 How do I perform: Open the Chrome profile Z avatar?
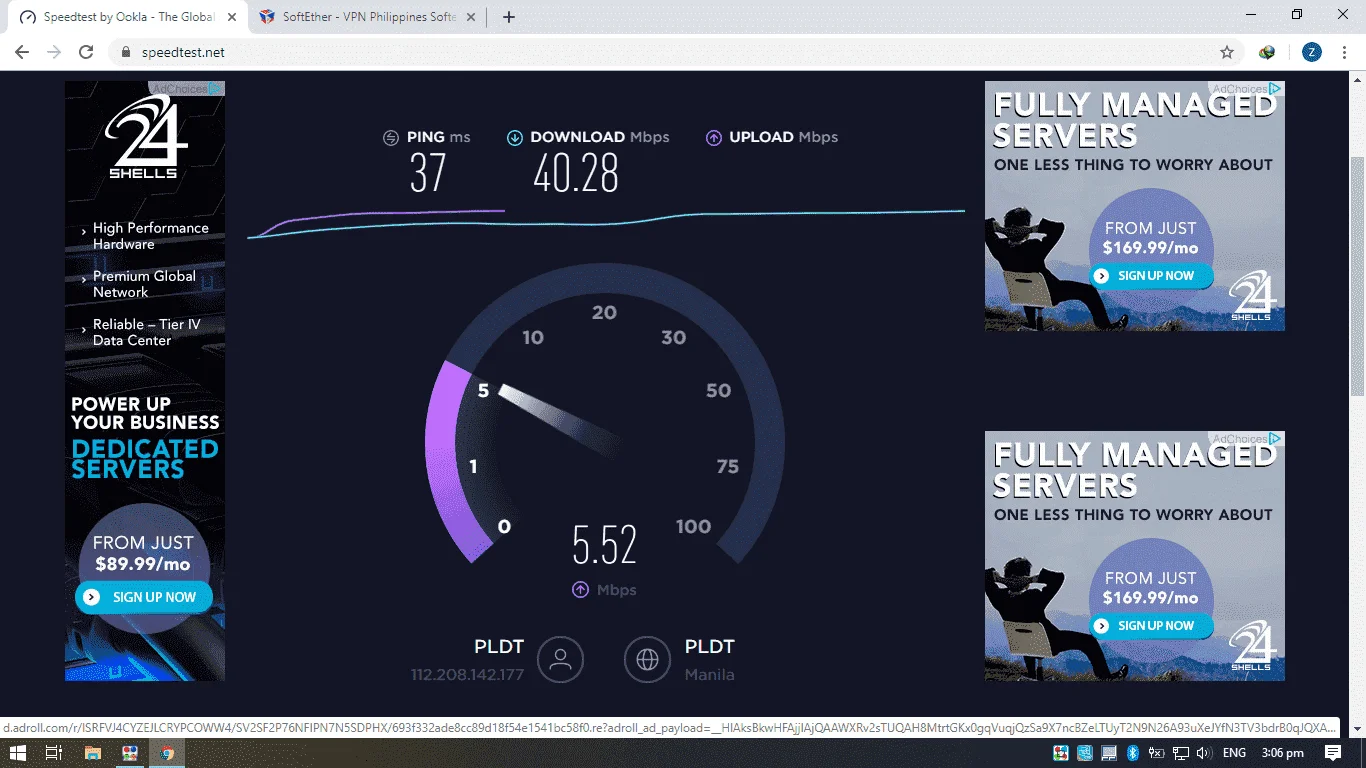coord(1312,52)
